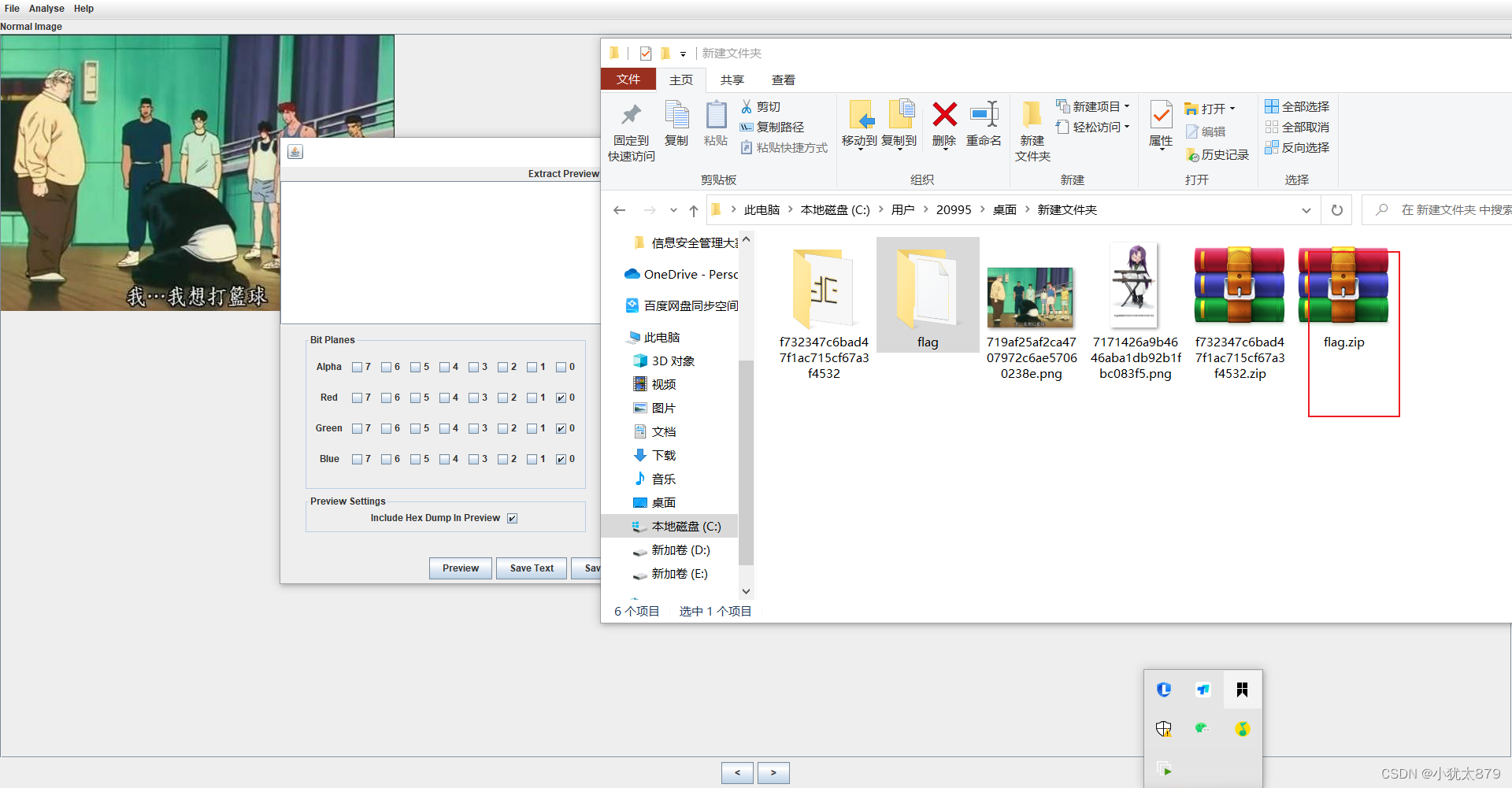Expand path chevron after 此电脑

pyautogui.click(x=790, y=209)
